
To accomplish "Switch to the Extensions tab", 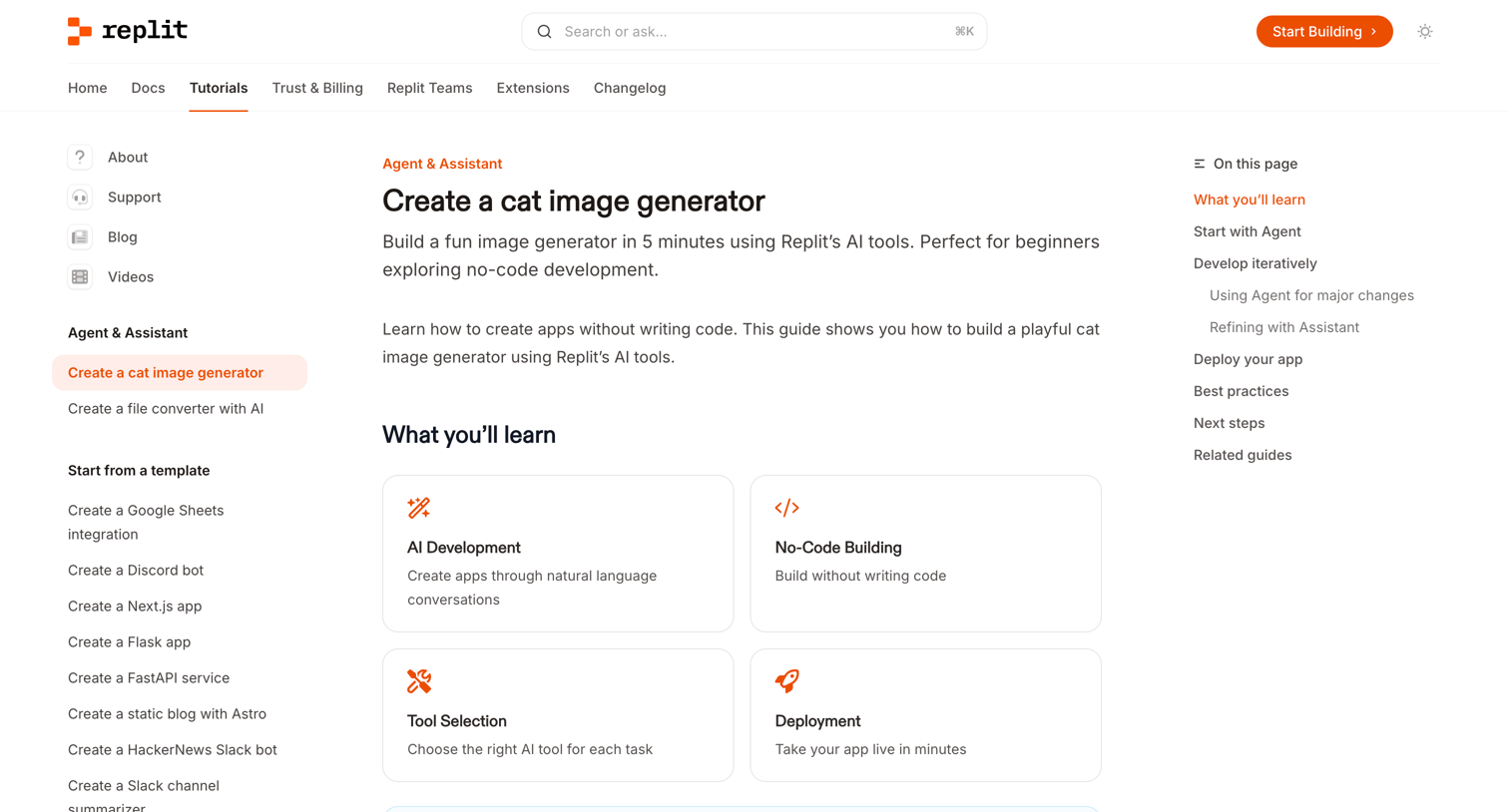I will [x=533, y=88].
